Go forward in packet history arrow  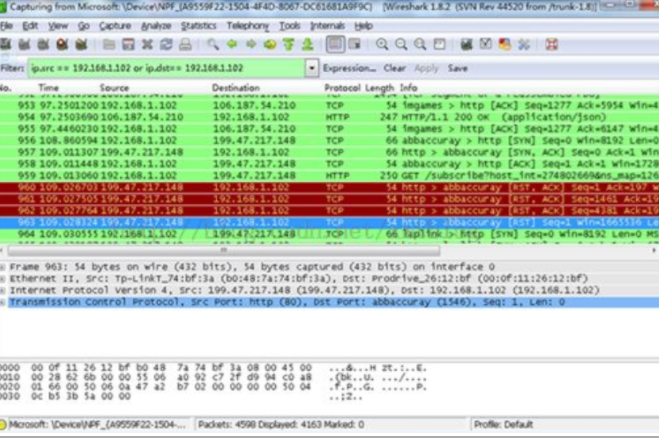click(x=251, y=45)
